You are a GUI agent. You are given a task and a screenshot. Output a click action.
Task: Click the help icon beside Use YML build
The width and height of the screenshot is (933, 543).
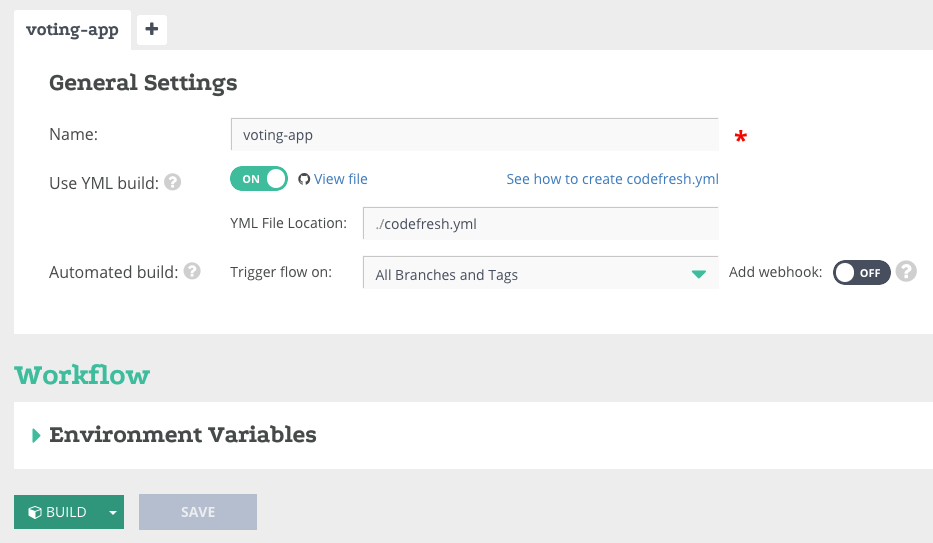[173, 183]
